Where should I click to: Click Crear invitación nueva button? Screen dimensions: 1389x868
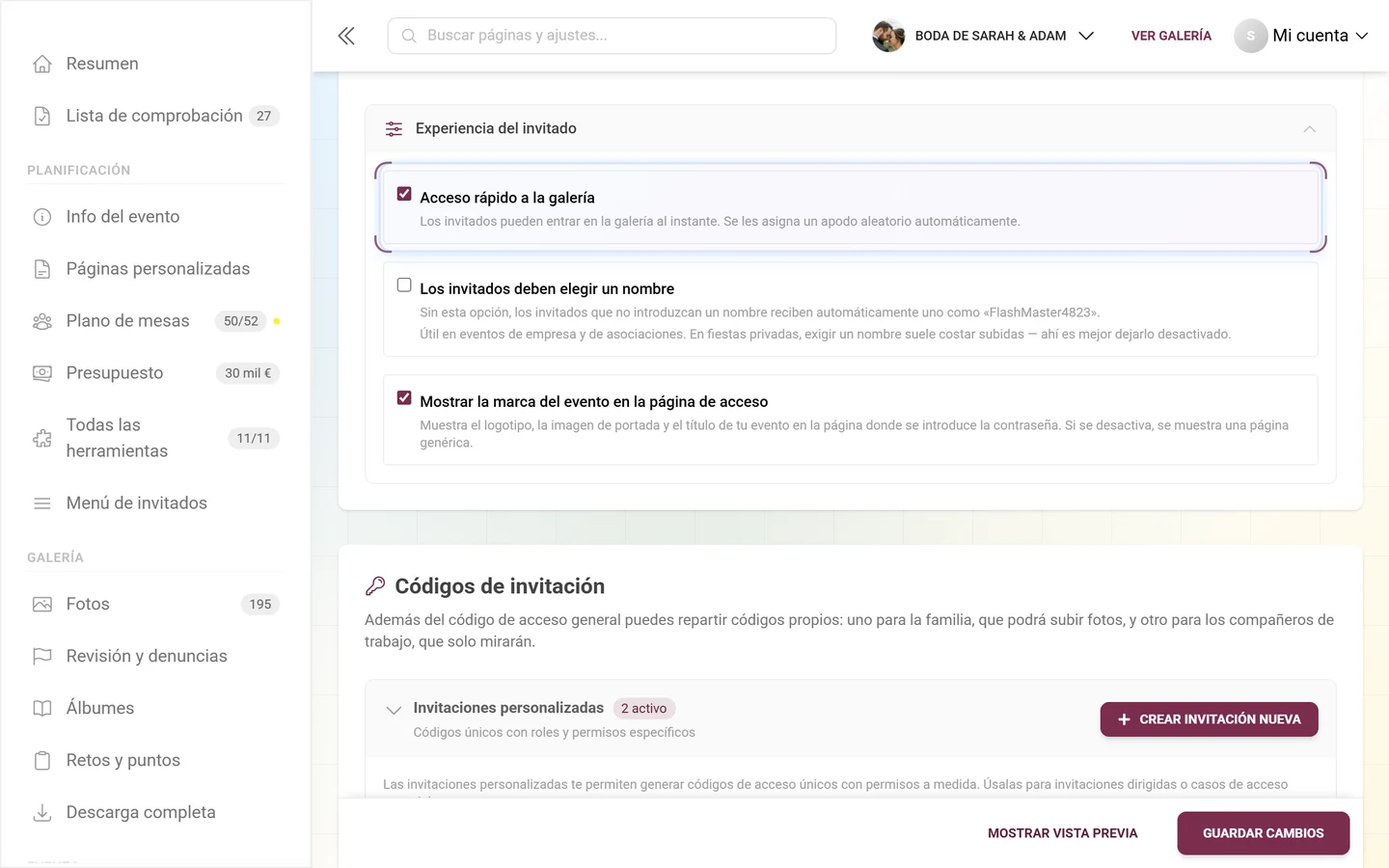coord(1209,719)
